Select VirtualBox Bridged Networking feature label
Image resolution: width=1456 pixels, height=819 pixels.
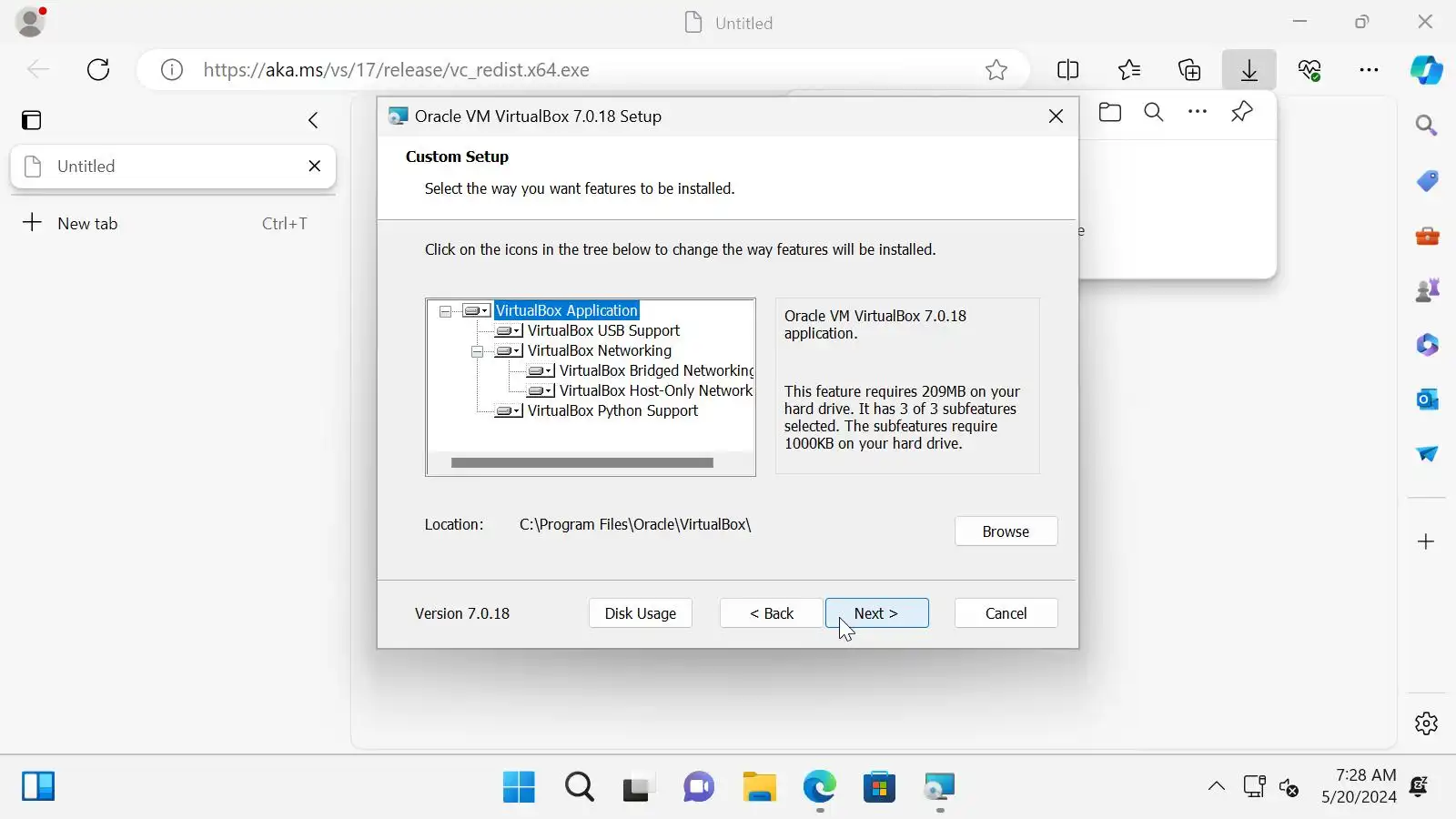[656, 370]
